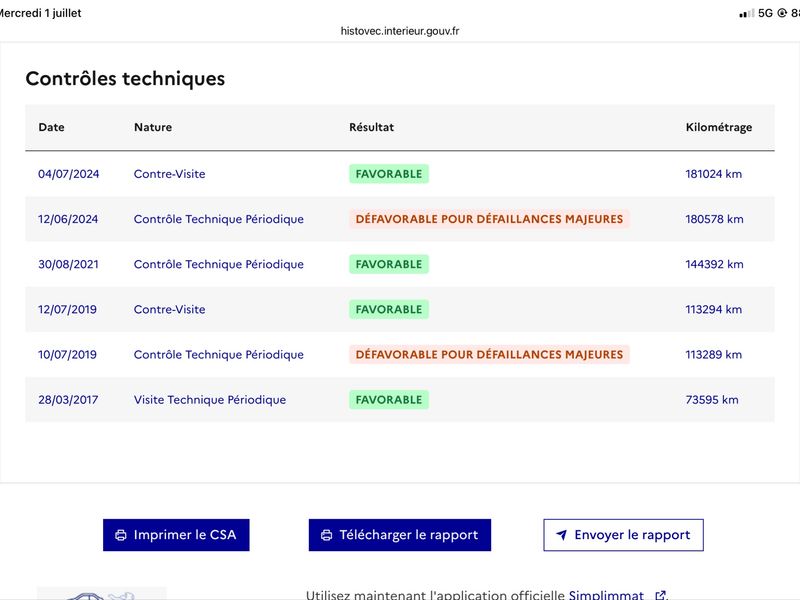
Task: Click the 28/03/2017 Visite Technique Périodique entry
Action: point(399,399)
